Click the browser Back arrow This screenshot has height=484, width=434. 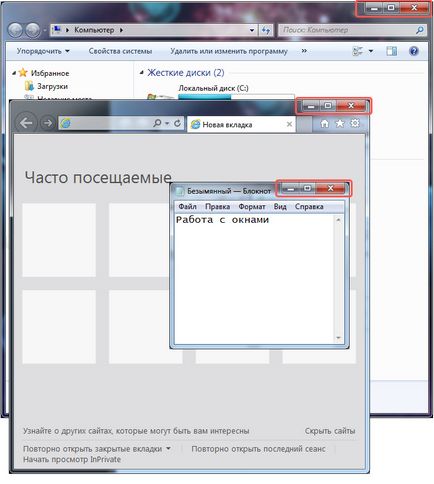[26, 123]
